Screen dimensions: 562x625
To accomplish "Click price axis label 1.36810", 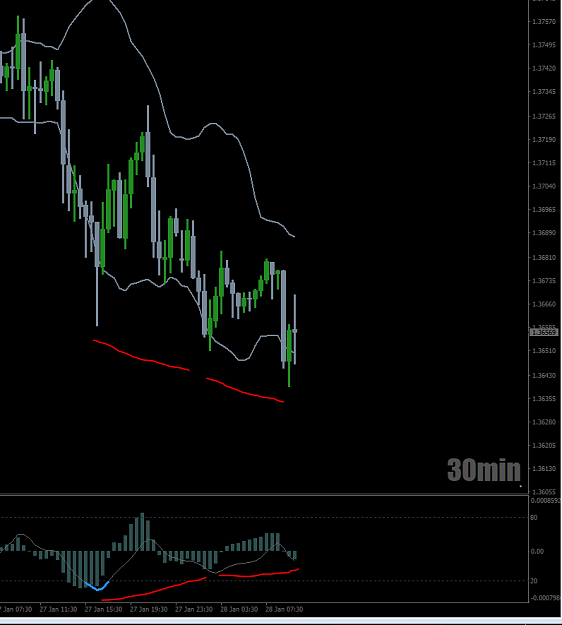I will click(x=544, y=257).
